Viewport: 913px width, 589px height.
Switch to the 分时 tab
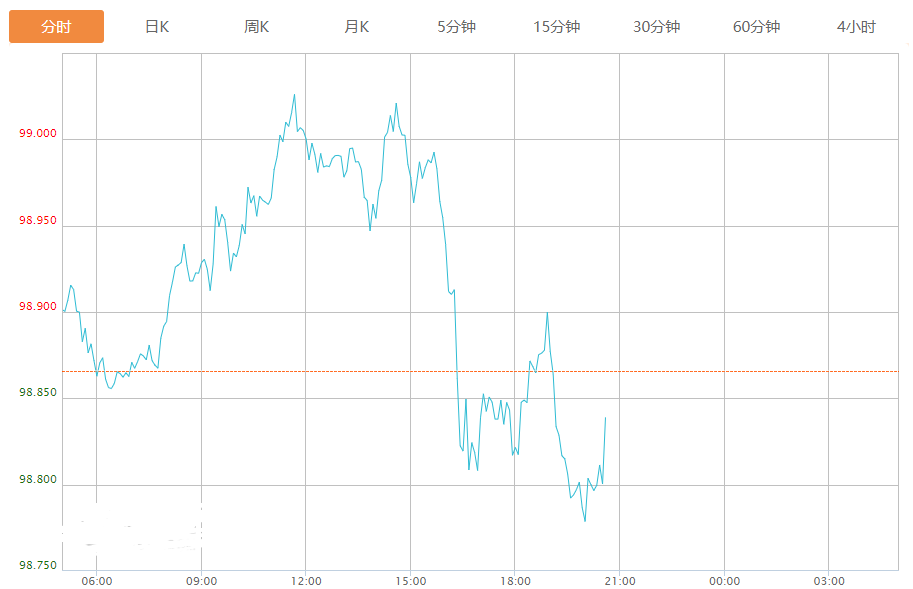(56, 27)
